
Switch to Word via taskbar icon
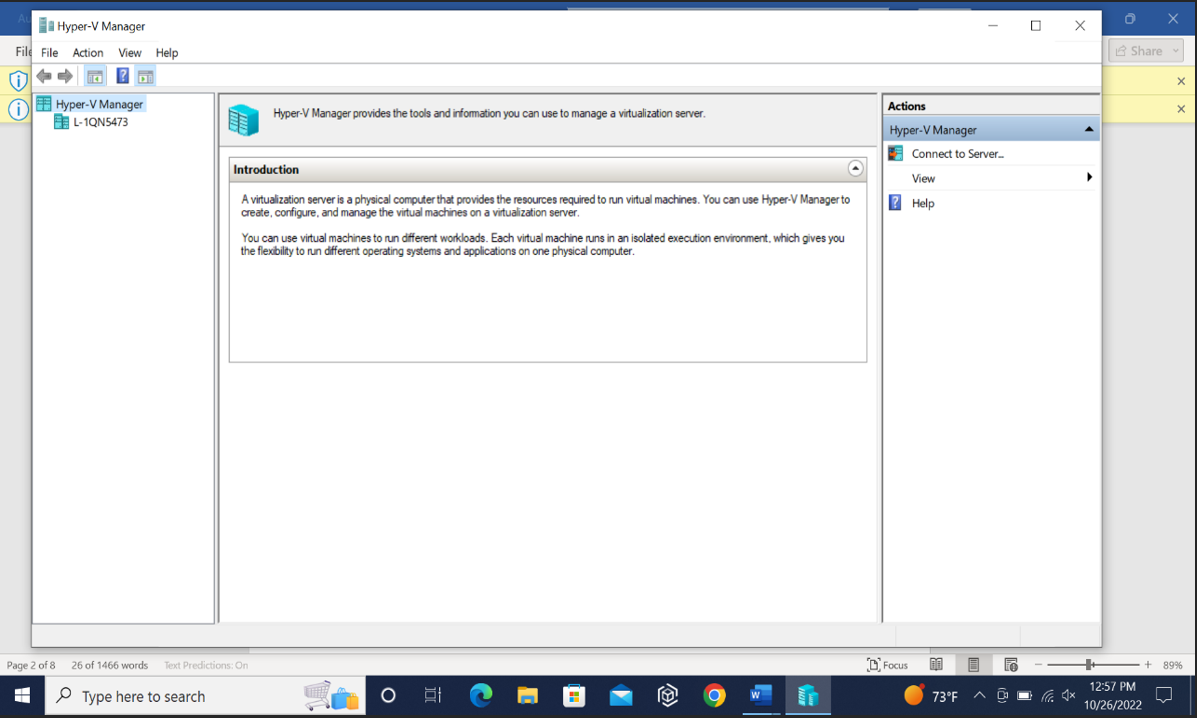pos(760,695)
